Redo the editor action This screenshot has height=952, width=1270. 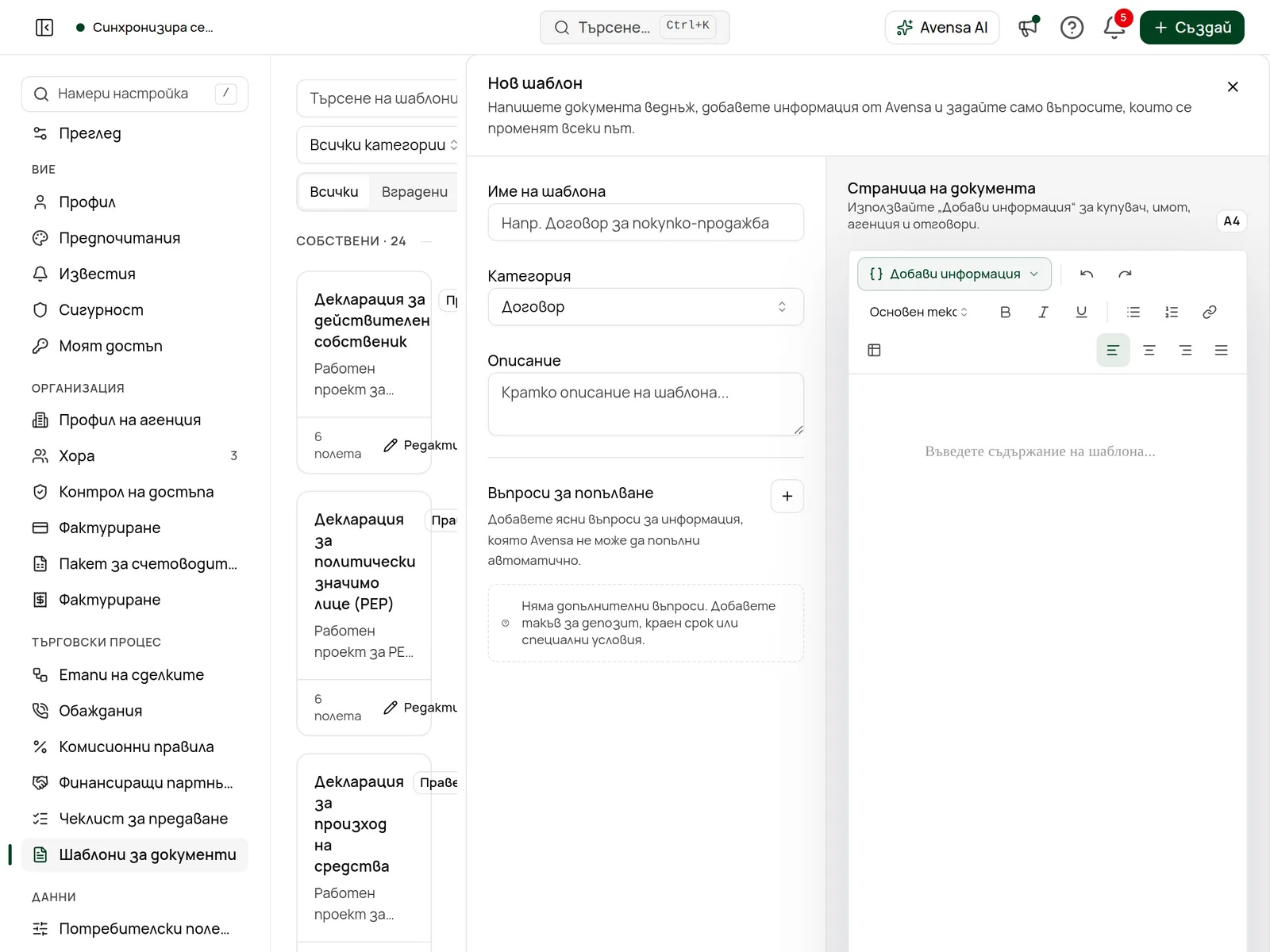[1125, 274]
